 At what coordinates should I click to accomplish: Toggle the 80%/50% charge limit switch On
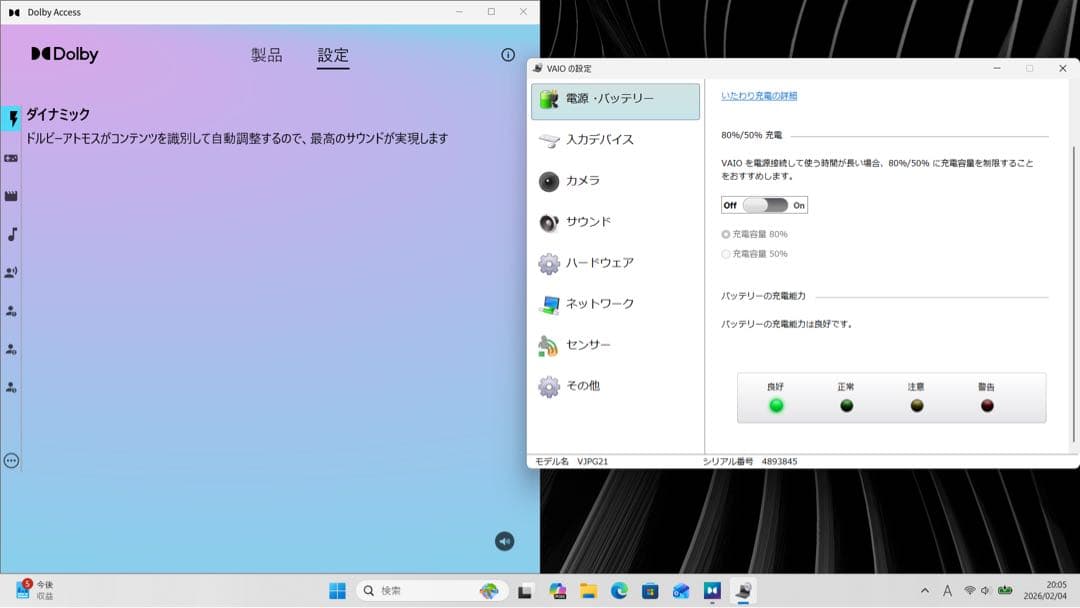point(764,204)
